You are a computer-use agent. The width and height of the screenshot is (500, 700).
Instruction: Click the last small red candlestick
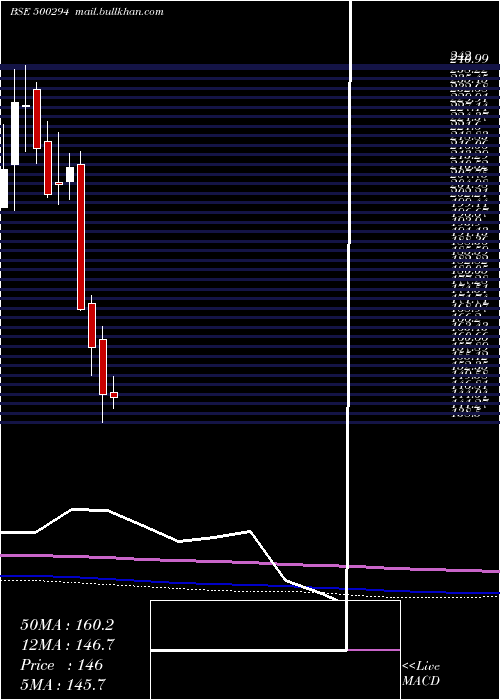coord(114,395)
